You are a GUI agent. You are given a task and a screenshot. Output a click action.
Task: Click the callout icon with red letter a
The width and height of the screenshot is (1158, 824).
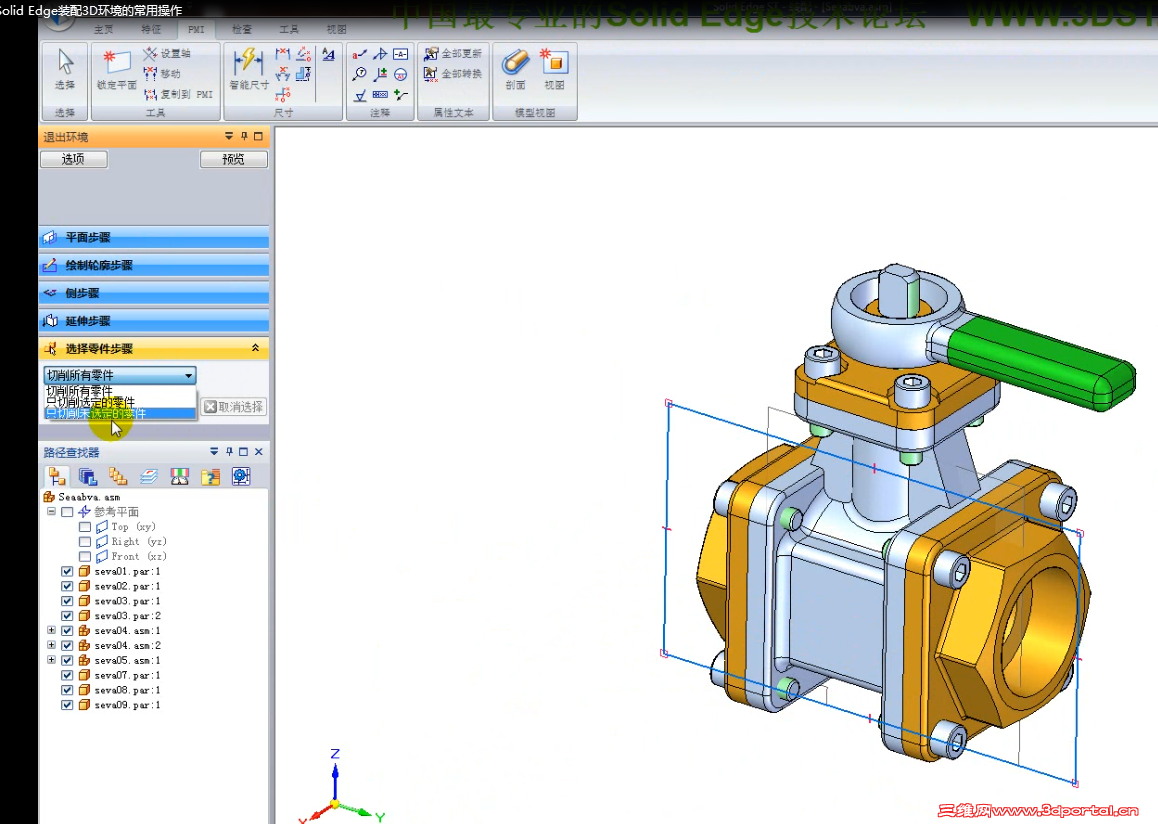pos(360,55)
